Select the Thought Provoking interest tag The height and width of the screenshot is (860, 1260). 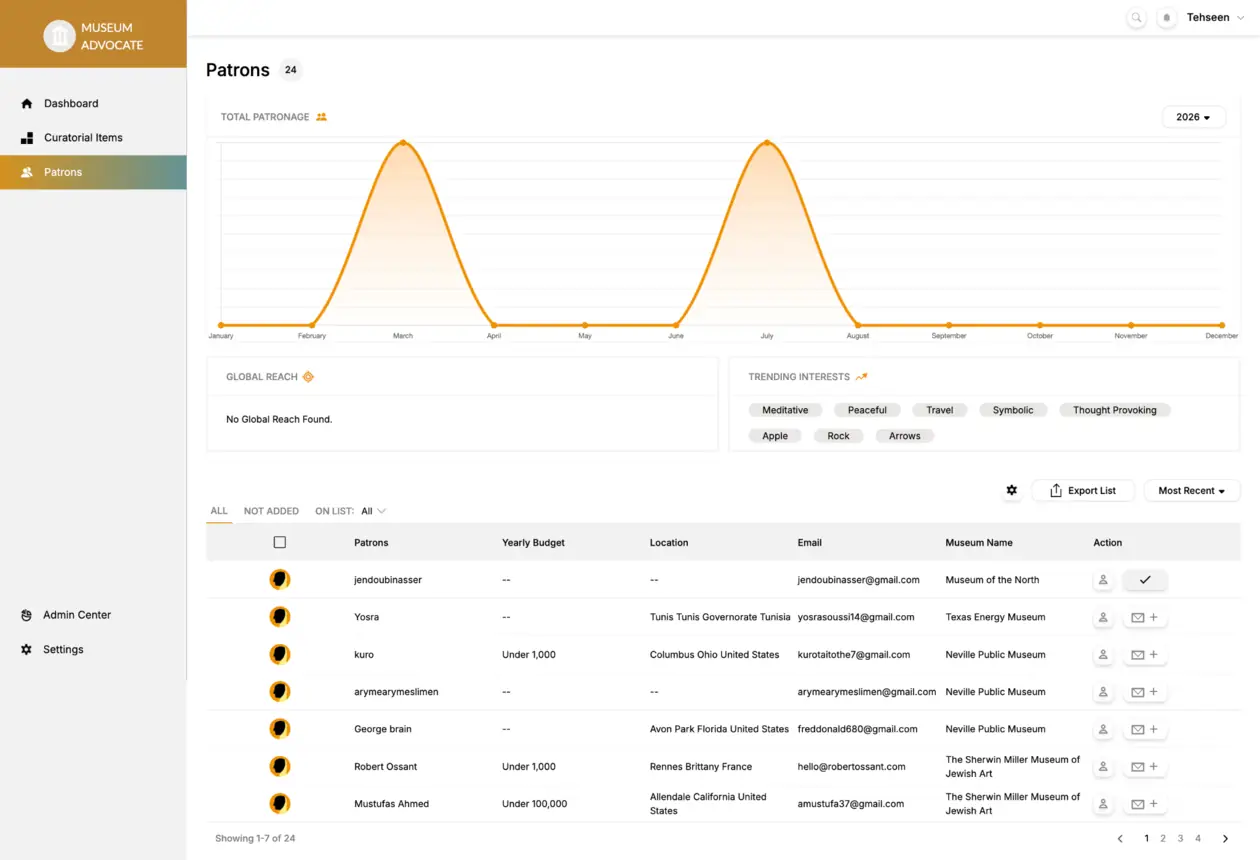1115,410
